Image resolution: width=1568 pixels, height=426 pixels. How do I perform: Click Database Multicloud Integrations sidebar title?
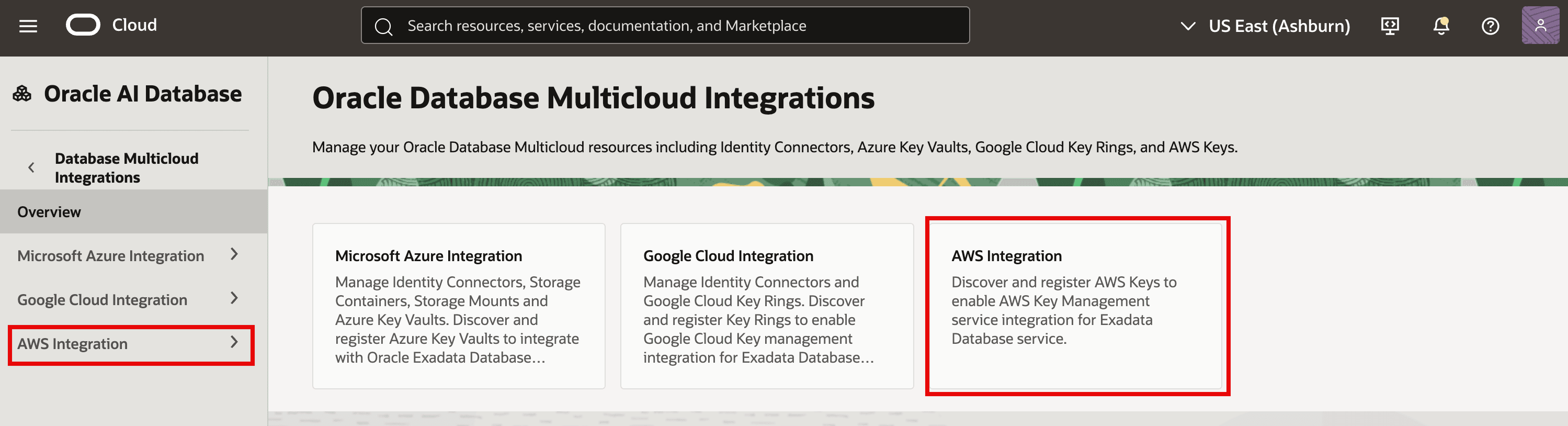[127, 167]
